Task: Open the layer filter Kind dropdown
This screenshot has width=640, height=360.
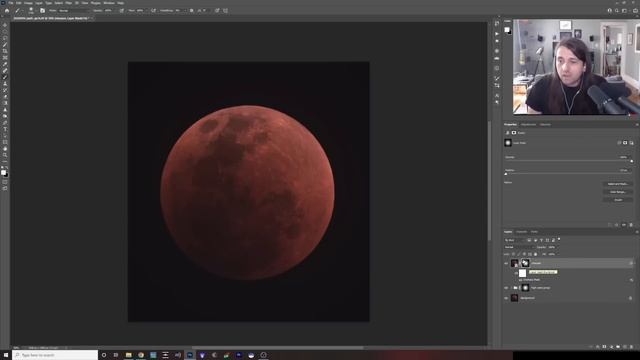Action: coord(514,240)
